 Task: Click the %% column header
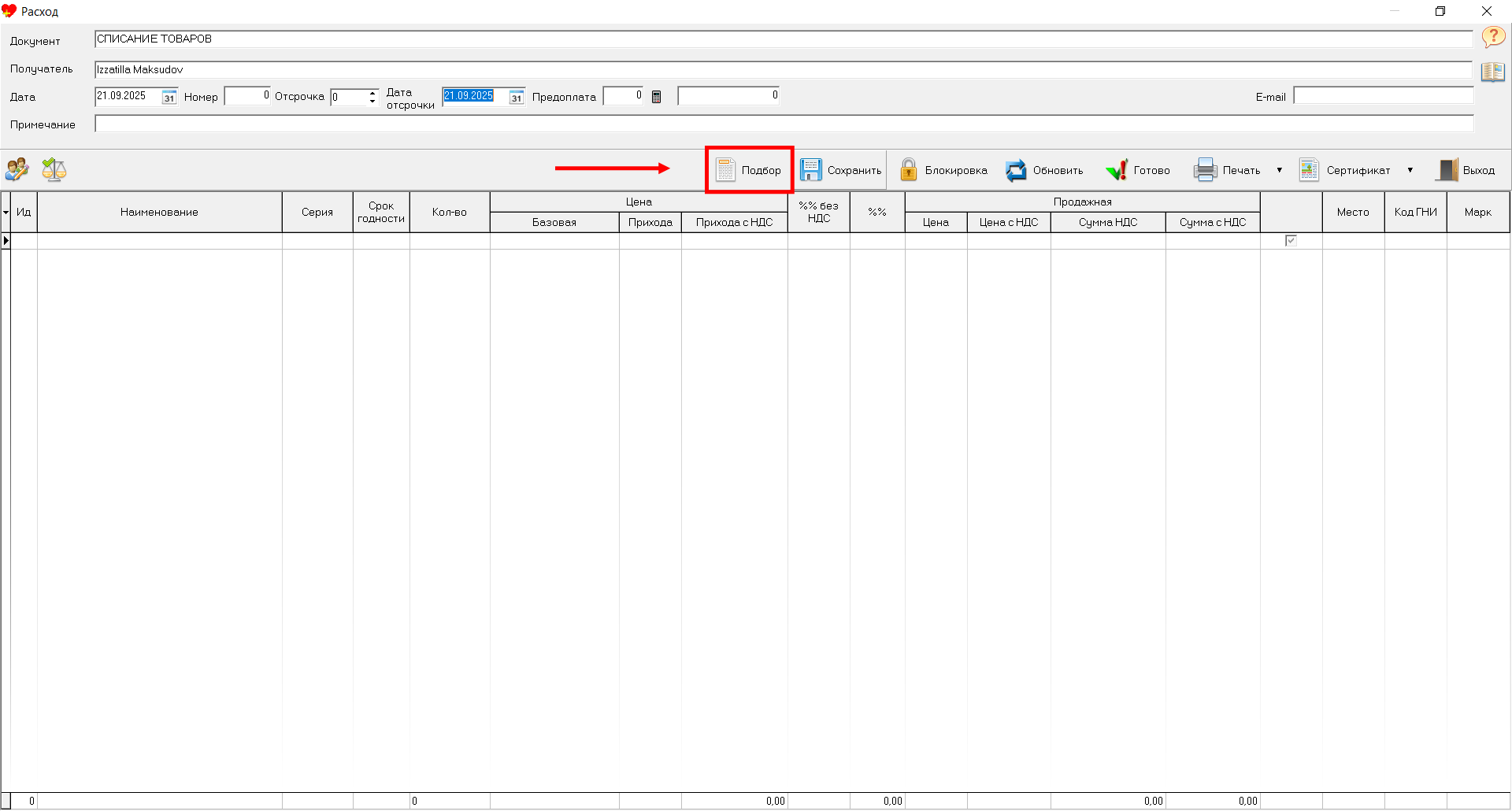877,212
